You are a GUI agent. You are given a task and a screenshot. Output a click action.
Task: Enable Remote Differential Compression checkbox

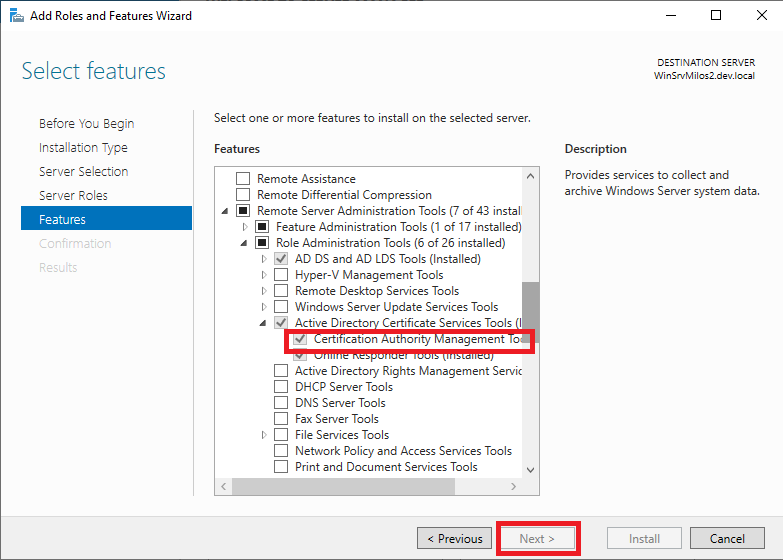coord(242,195)
